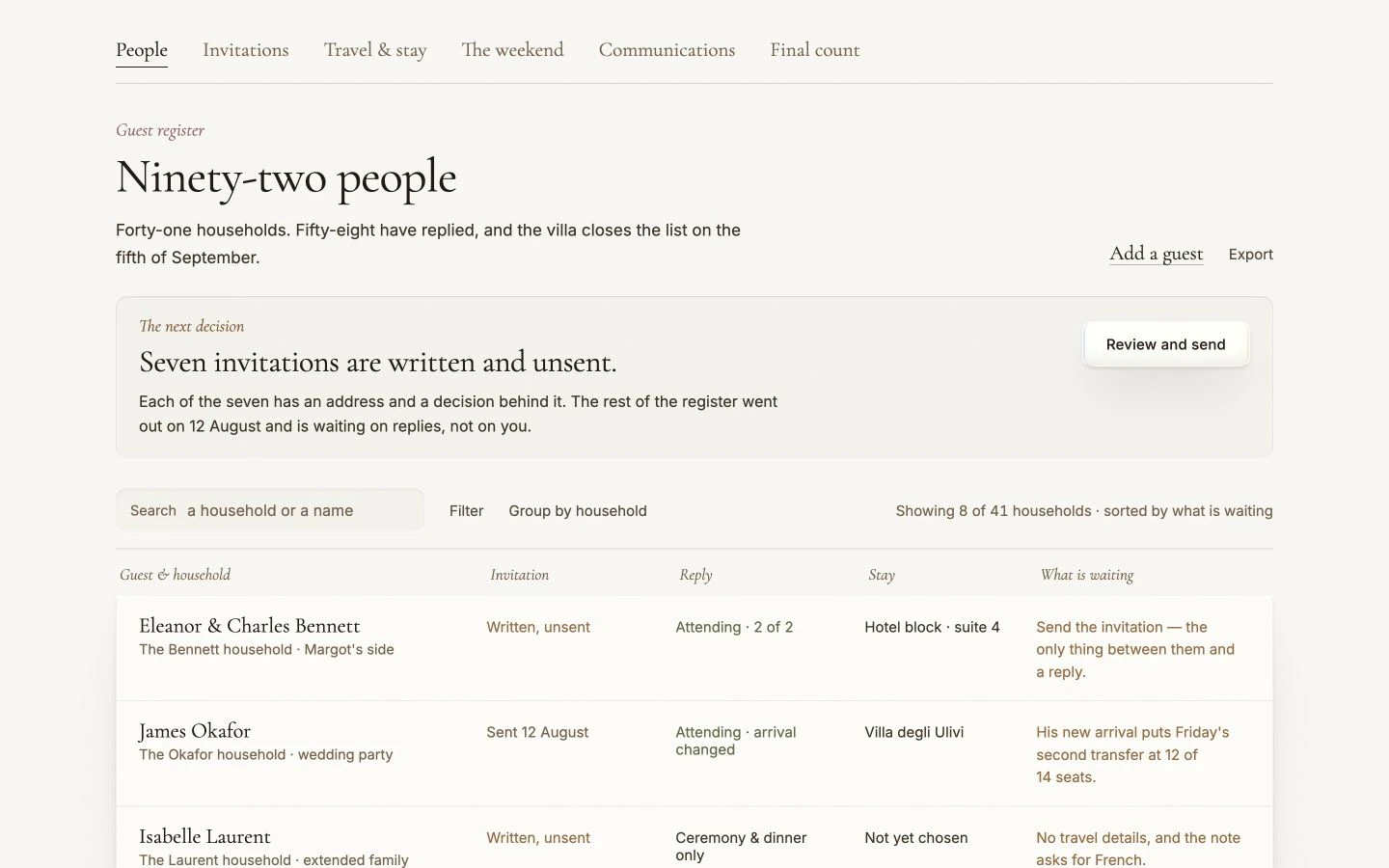Click the 'No travel details' waiting note
Screen dimensions: 1389x868
click(1138, 849)
